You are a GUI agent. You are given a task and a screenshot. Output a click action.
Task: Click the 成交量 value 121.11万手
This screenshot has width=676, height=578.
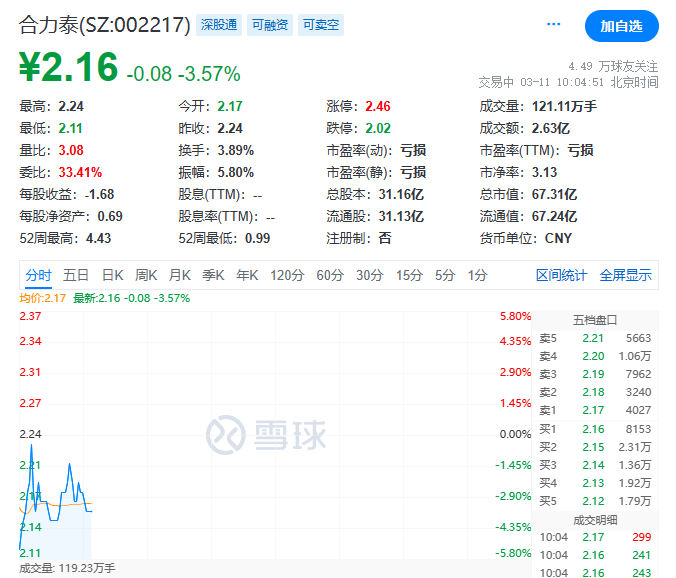[x=564, y=106]
